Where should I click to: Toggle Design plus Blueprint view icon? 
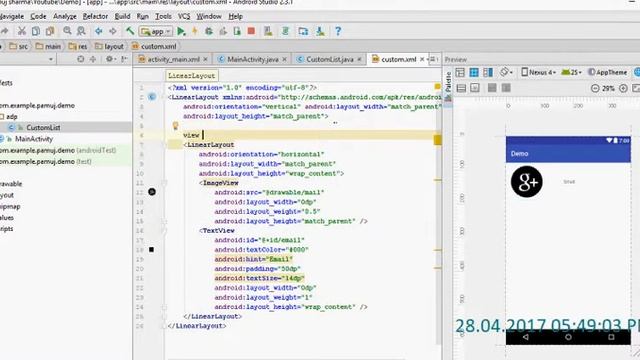click(x=488, y=73)
